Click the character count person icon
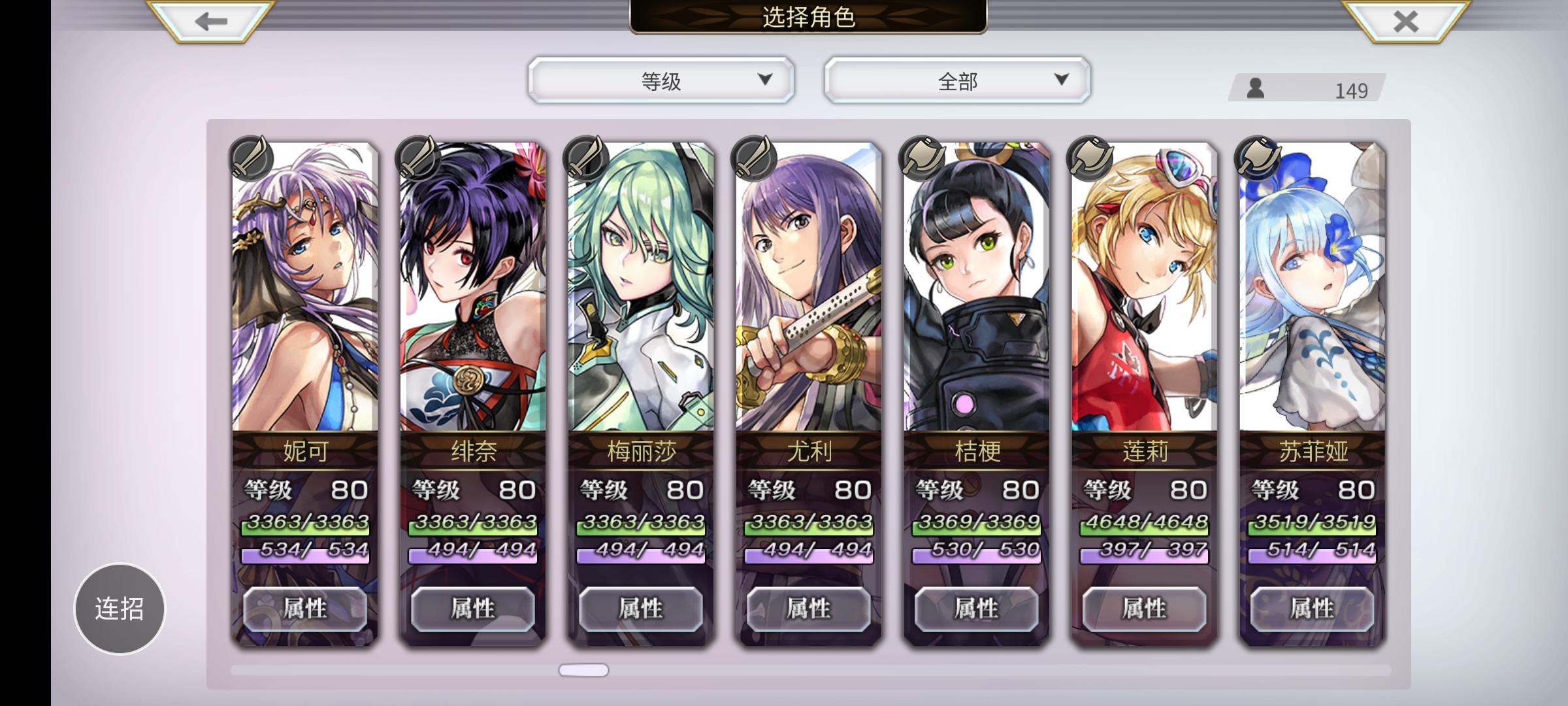 tap(1255, 88)
